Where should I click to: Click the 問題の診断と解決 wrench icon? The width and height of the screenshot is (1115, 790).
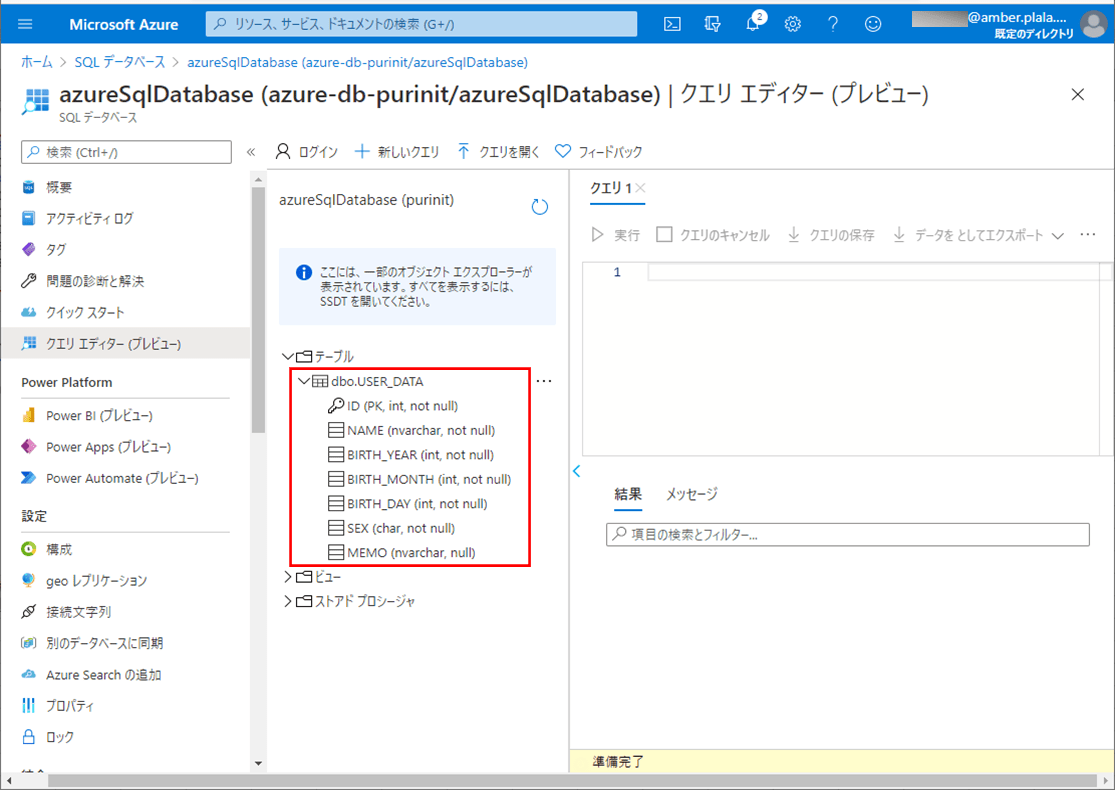click(x=28, y=281)
